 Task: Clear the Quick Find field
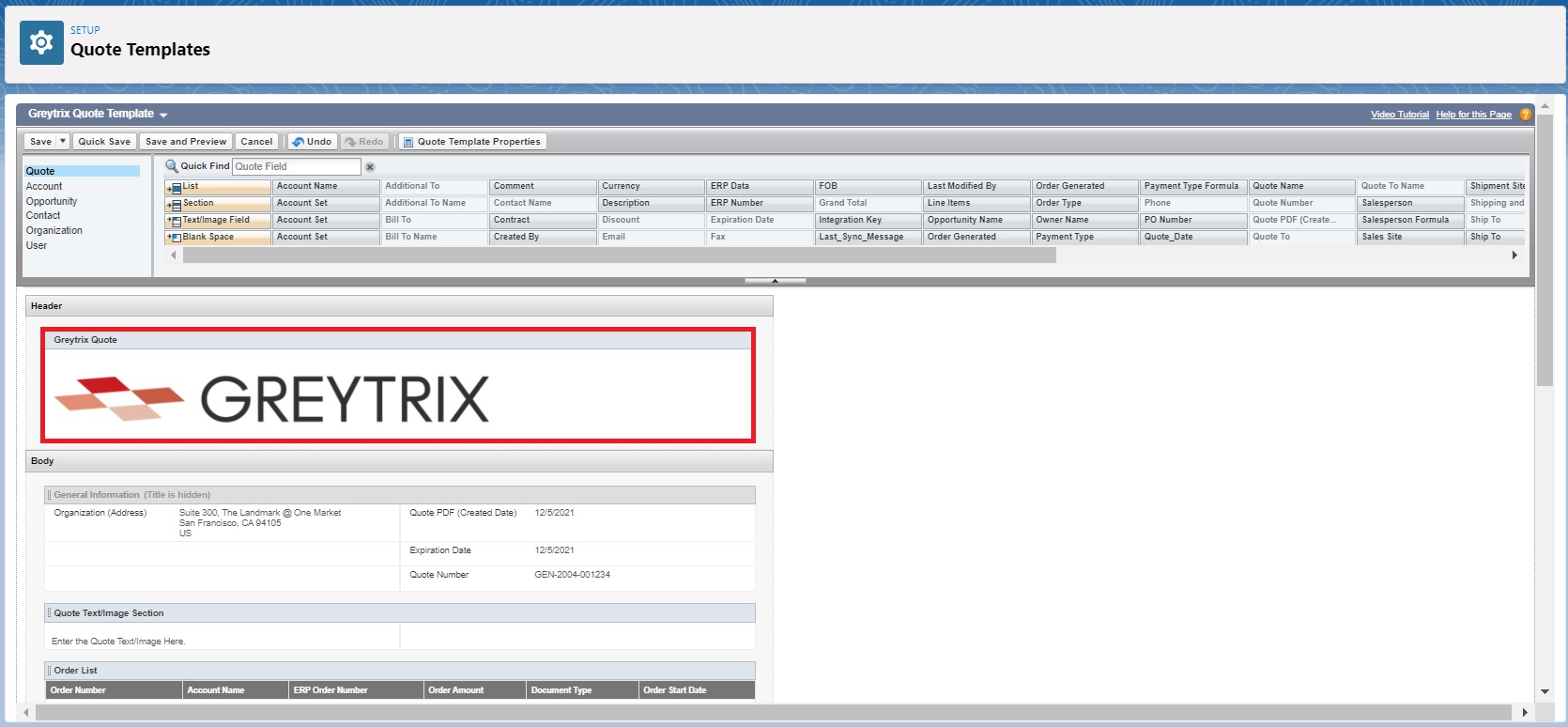click(370, 167)
